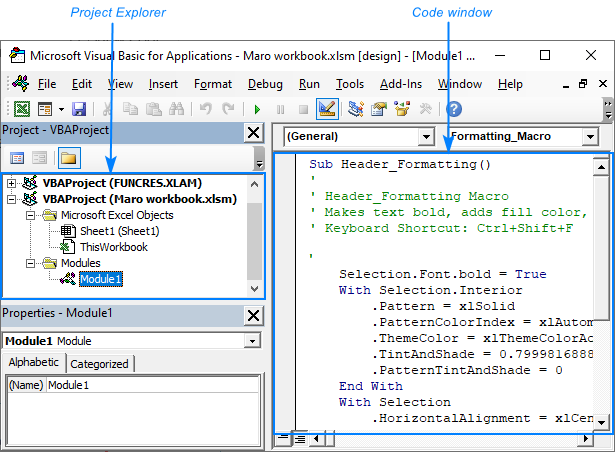The image size is (615, 452).
Task: Open the Format menu
Action: pyautogui.click(x=213, y=84)
